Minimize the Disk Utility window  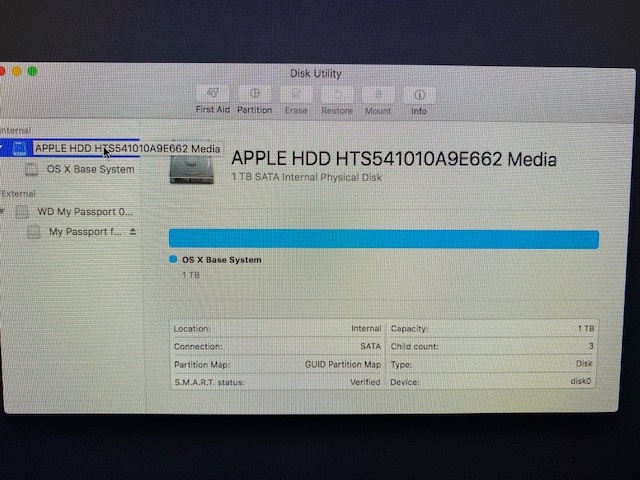tap(16, 71)
